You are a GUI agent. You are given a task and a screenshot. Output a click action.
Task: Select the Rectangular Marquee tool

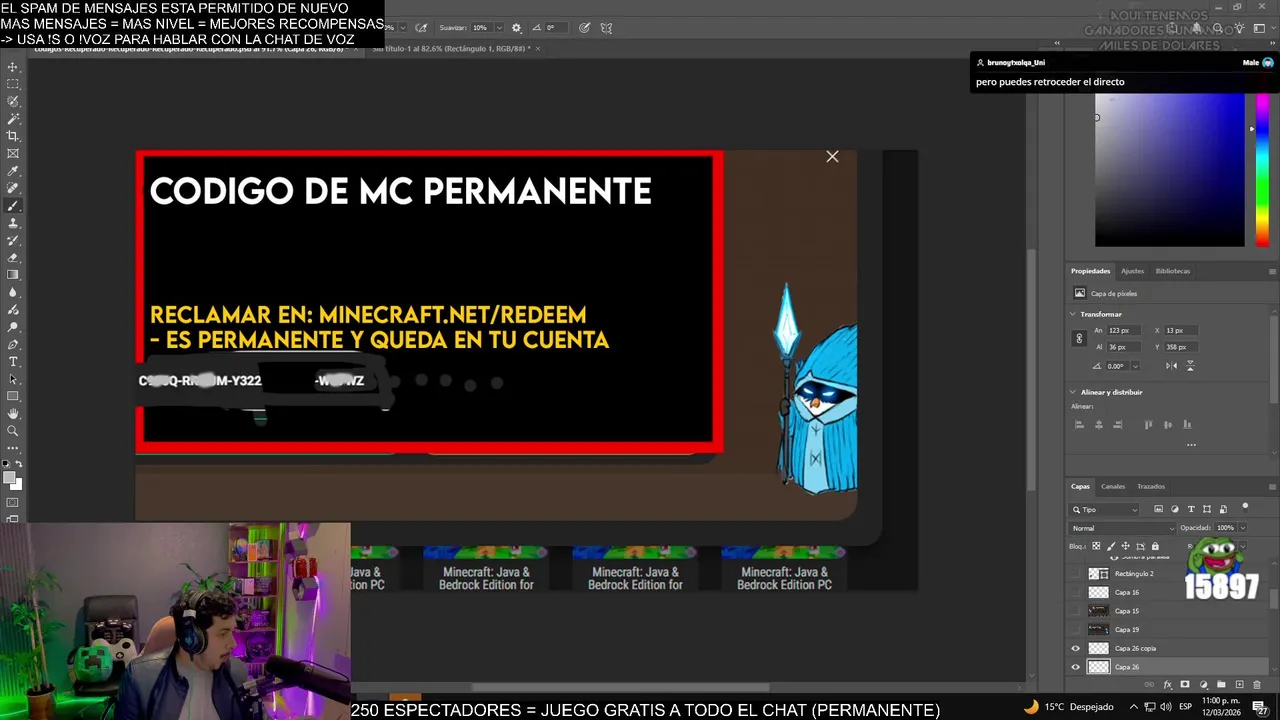point(12,84)
